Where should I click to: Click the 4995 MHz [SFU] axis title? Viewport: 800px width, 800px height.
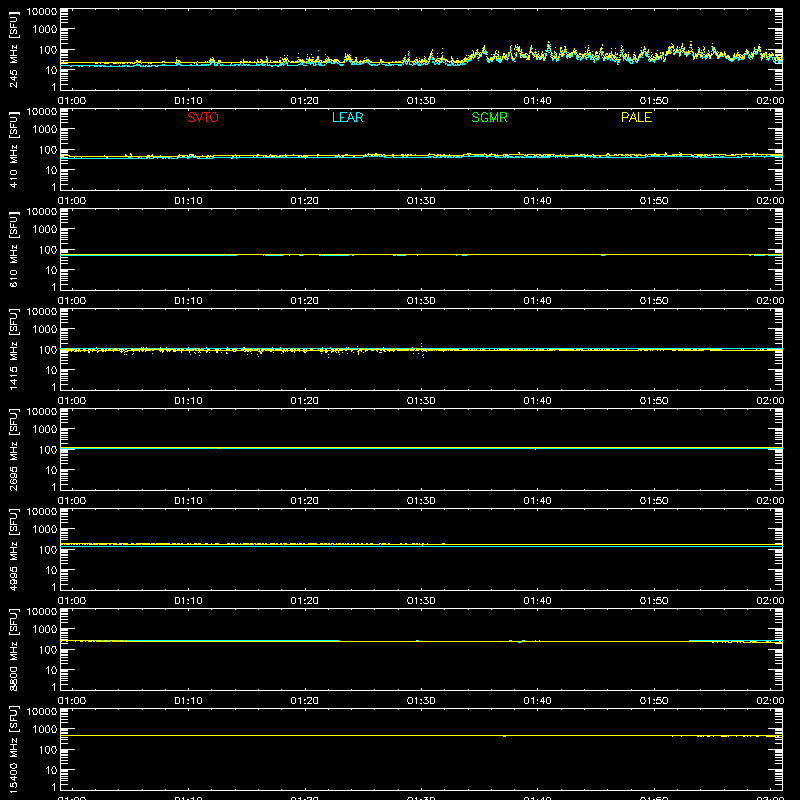click(13, 549)
